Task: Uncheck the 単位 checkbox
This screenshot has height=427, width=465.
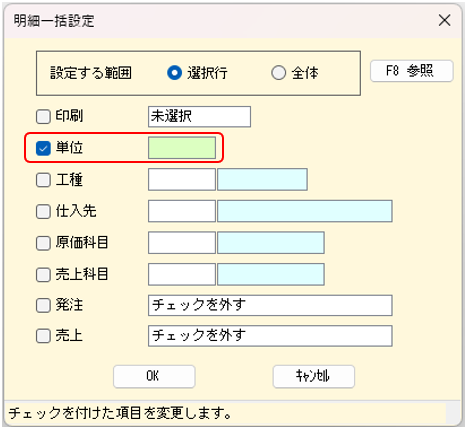Action: coord(43,148)
